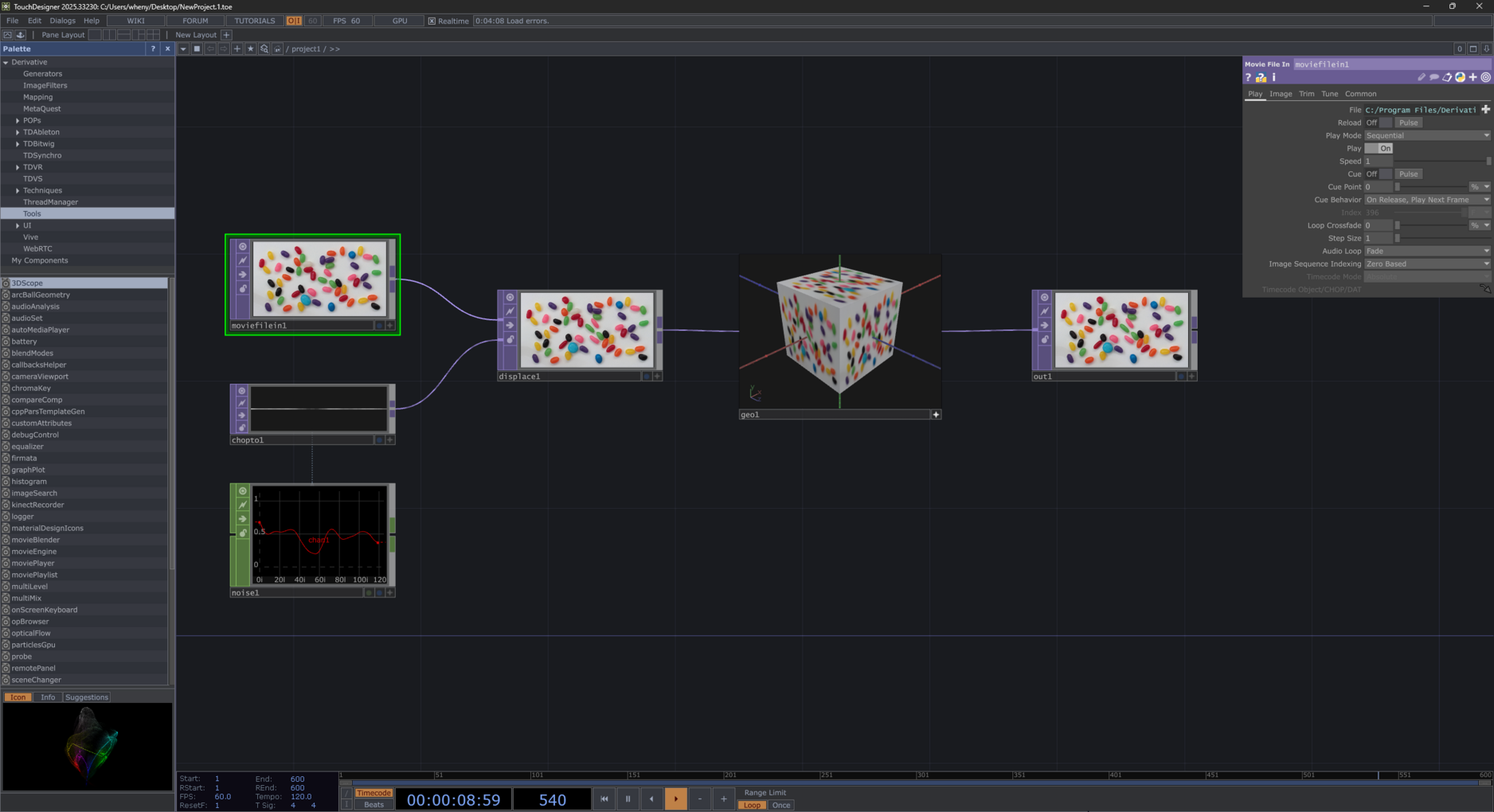
Task: Click the Reload Pulse button
Action: coord(1408,123)
